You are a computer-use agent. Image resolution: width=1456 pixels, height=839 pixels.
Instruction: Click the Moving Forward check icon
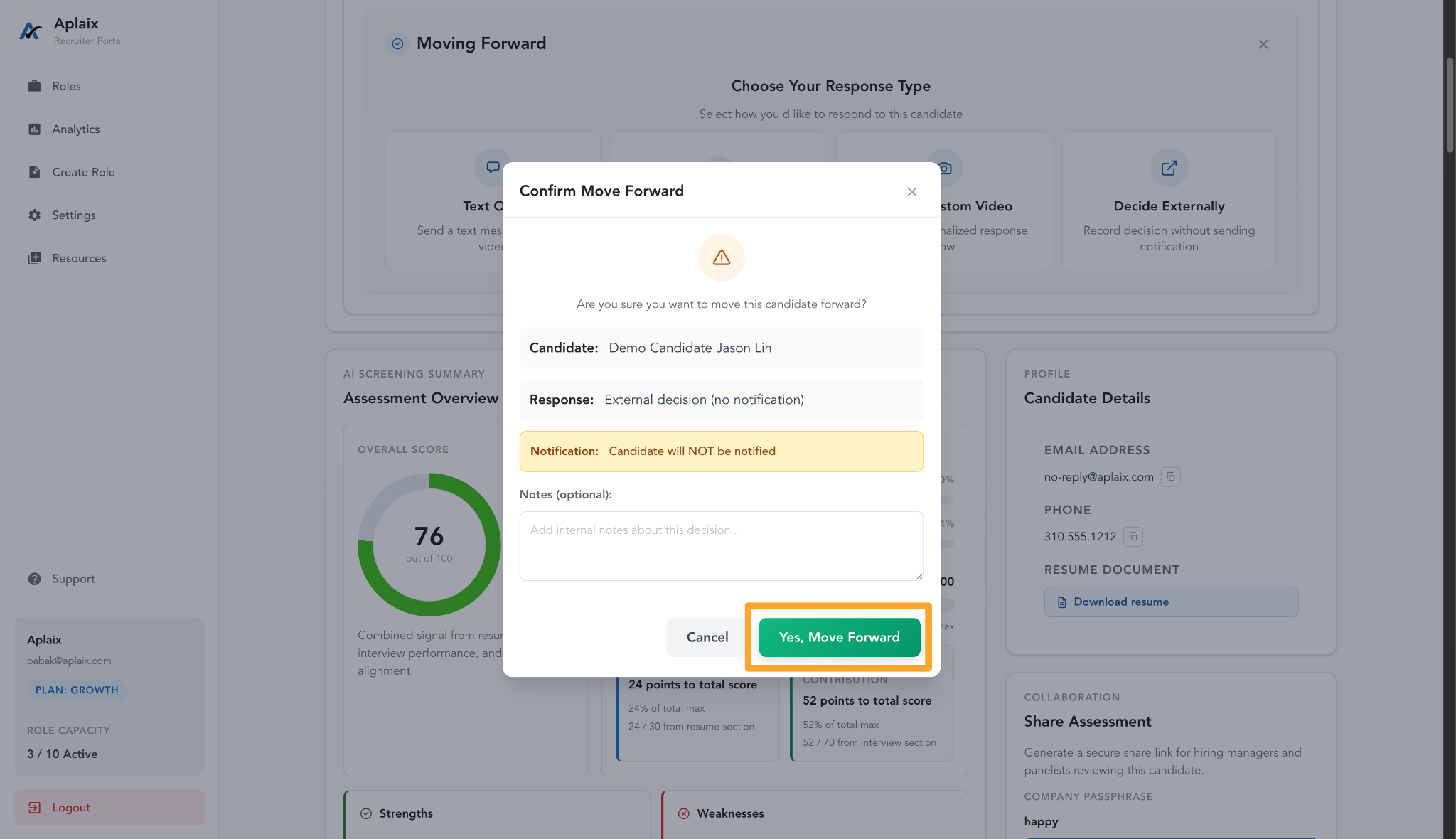click(x=397, y=44)
